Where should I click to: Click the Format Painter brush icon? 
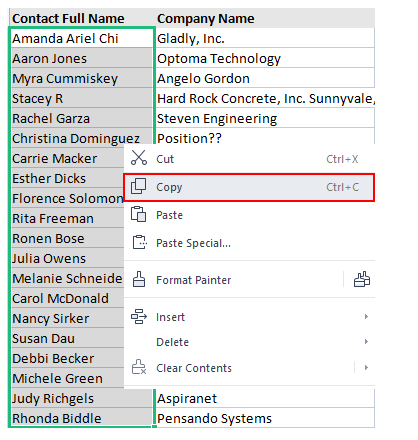click(139, 279)
